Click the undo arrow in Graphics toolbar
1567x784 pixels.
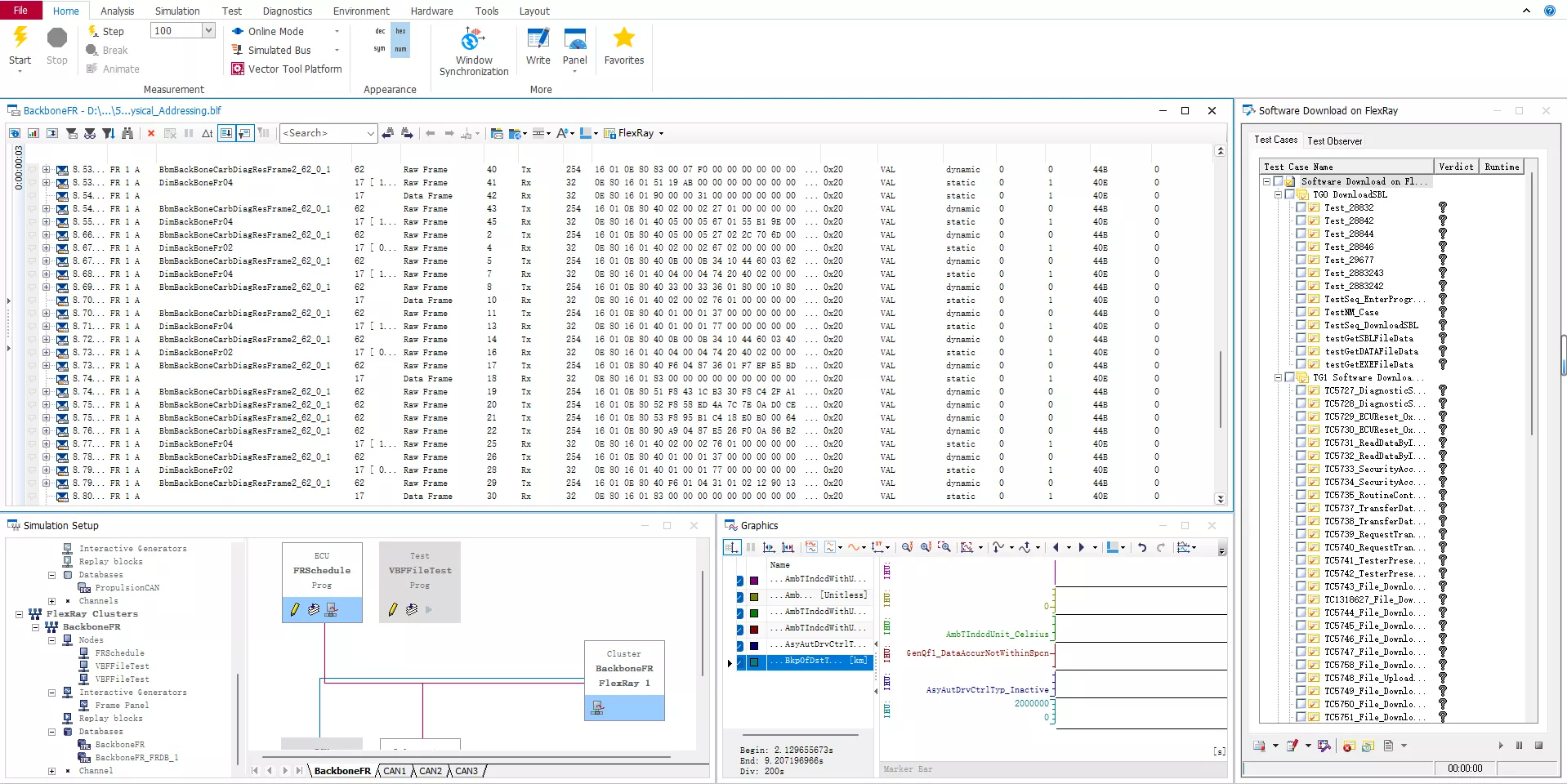coord(1142,547)
